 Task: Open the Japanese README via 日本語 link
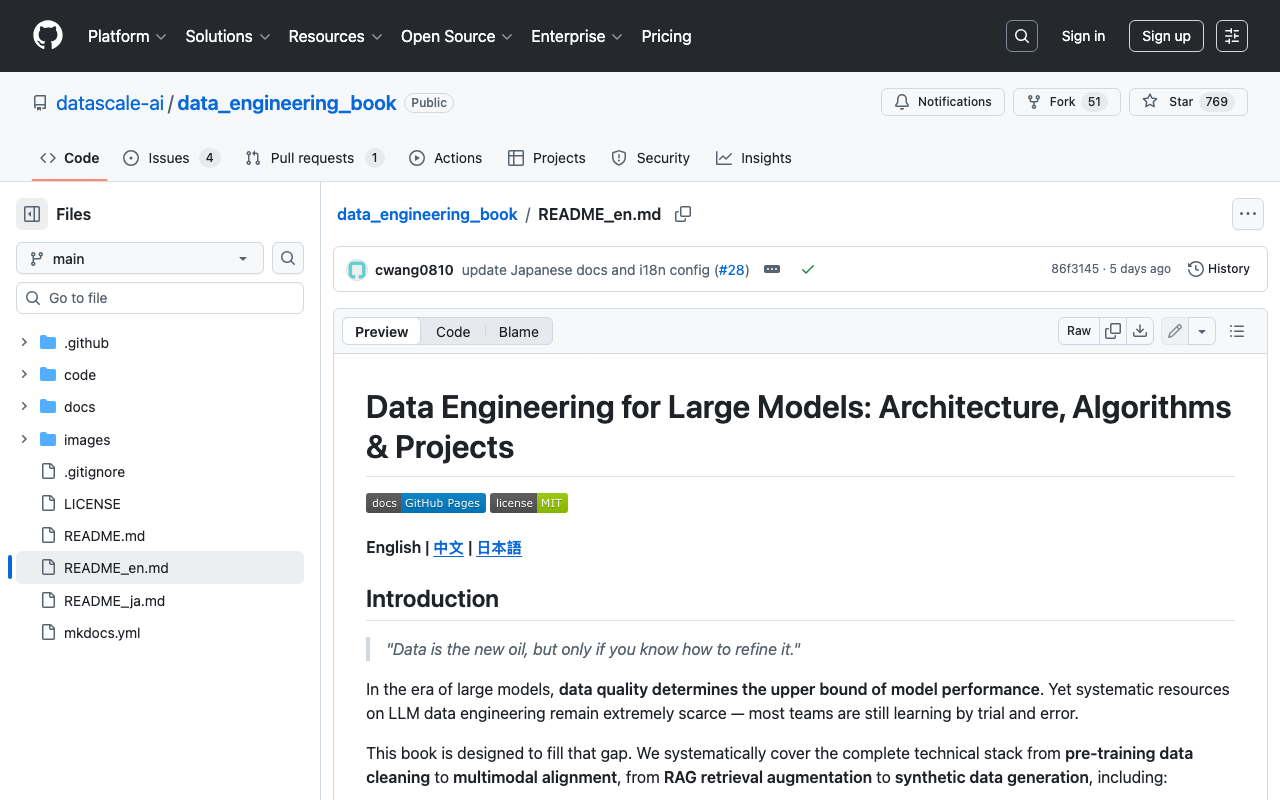498,547
